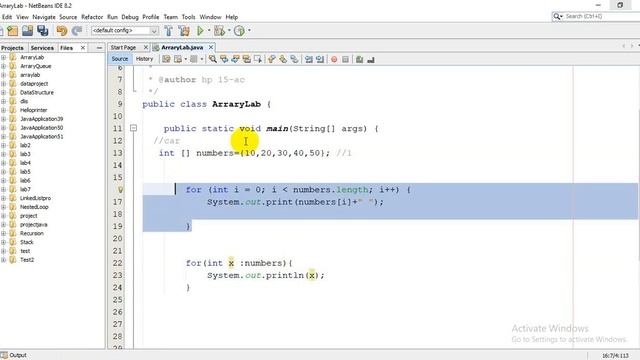Open the Output panel tab at bottom
This screenshot has height=360, width=640.
pyautogui.click(x=14, y=355)
